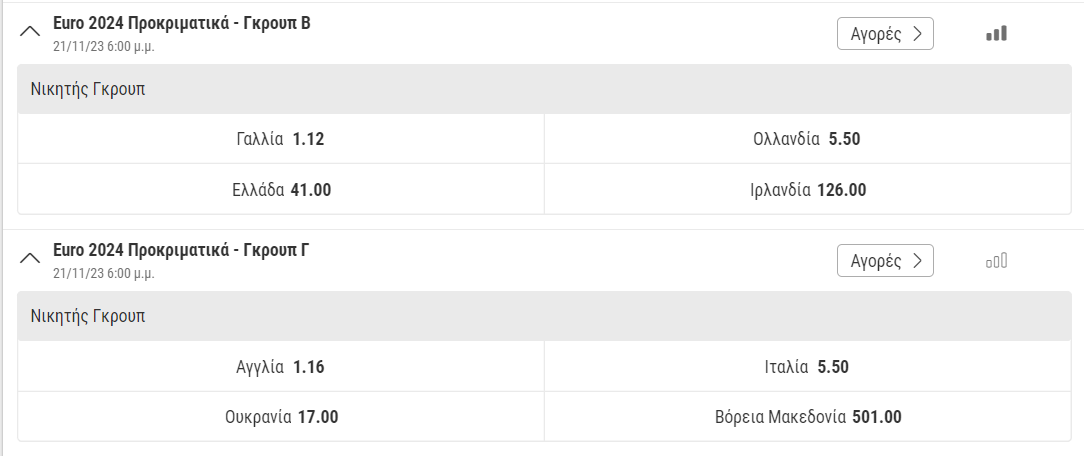The width and height of the screenshot is (1084, 456).
Task: Choose Ουκρανία at odds 17.00
Action: click(281, 417)
